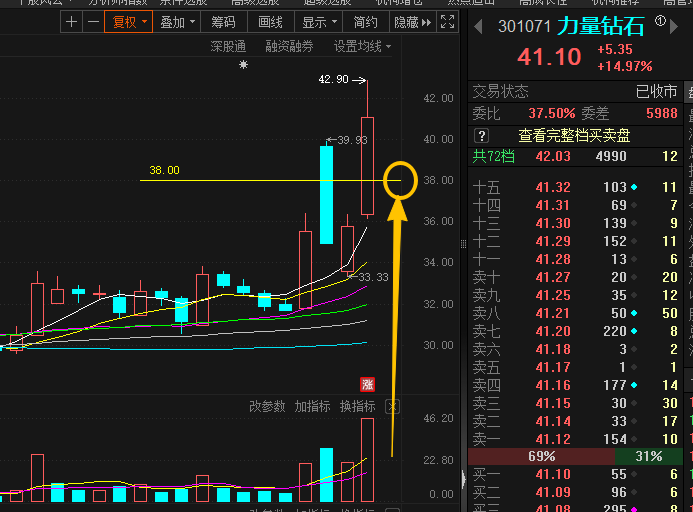Select the 买一 row at 41.10
This screenshot has width=693, height=512.
point(575,474)
